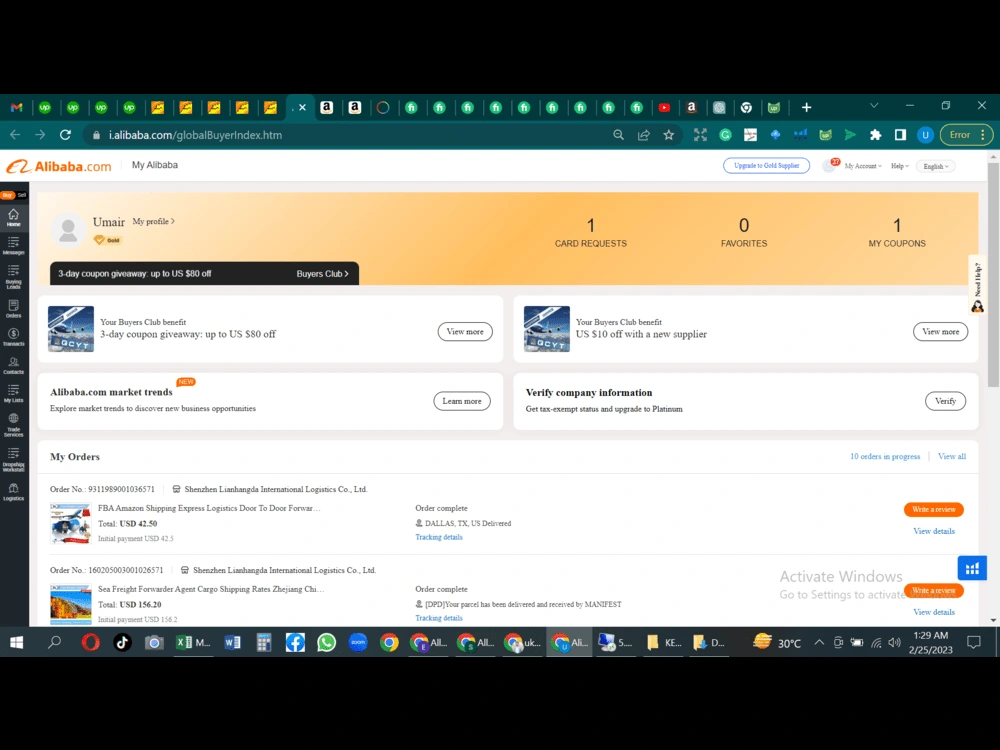This screenshot has width=1000, height=750.
Task: Click the Card Requests counter
Action: click(x=591, y=233)
